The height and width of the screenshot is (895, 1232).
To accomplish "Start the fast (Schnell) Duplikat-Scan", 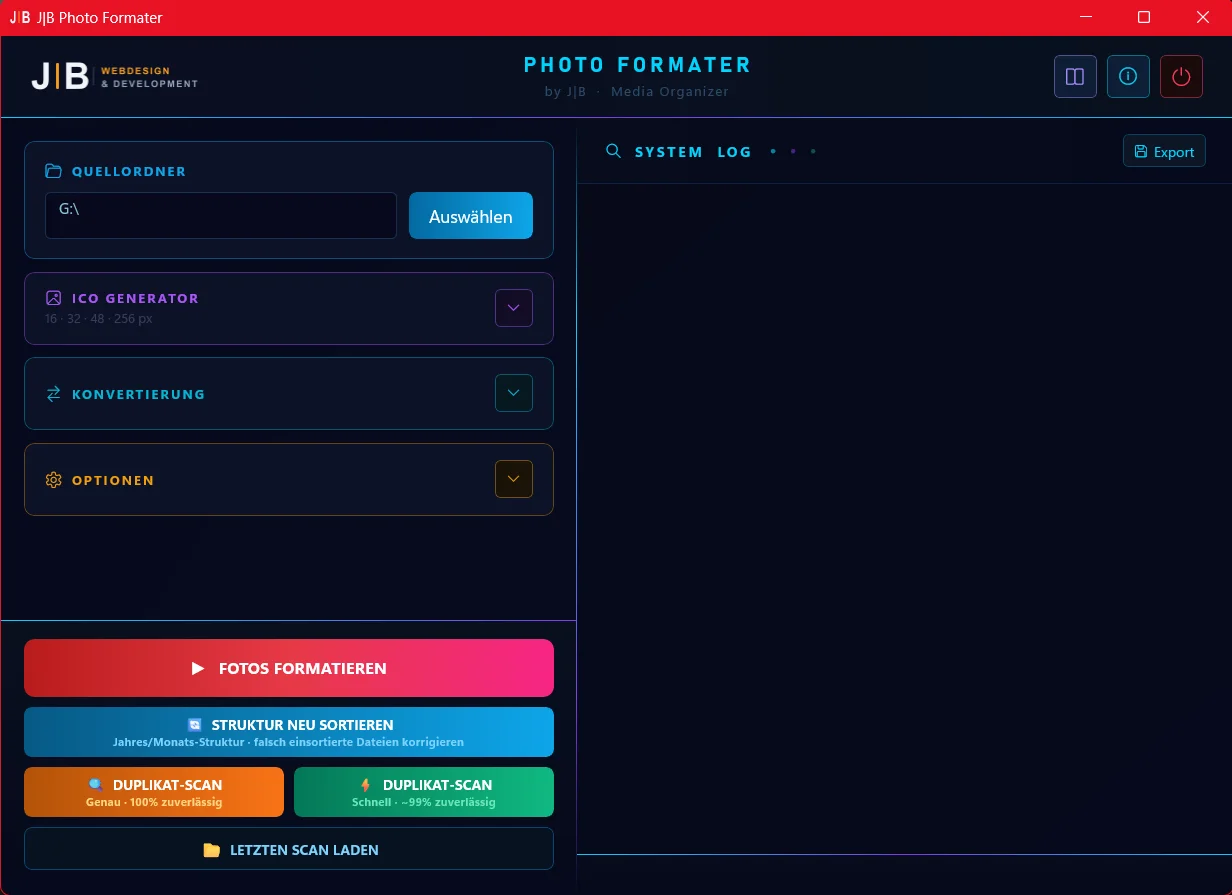I will coord(423,792).
